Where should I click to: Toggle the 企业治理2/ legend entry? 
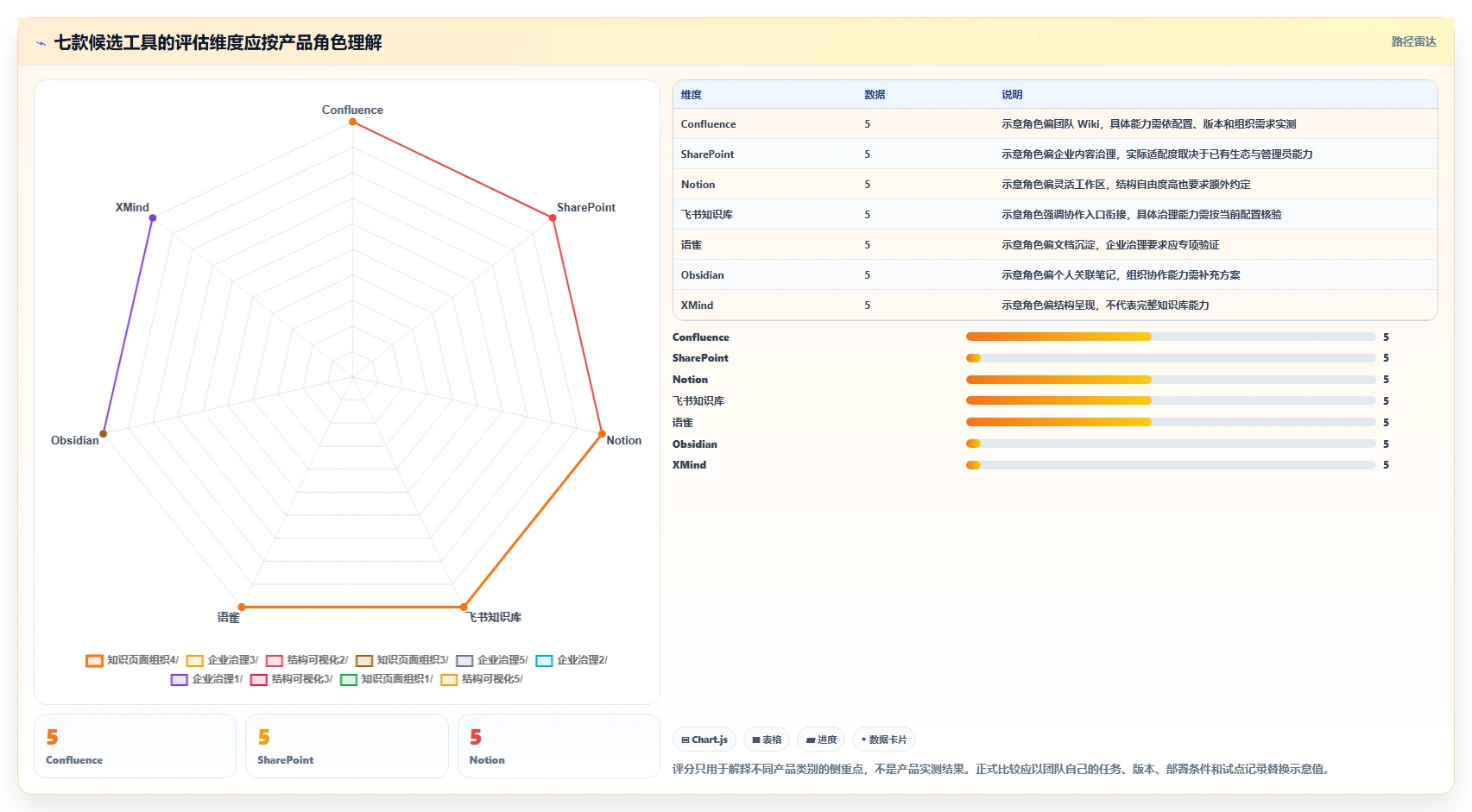click(572, 660)
